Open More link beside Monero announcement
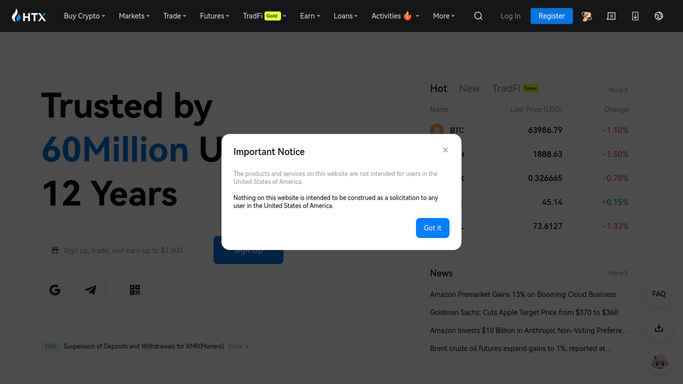Image resolution: width=683 pixels, height=384 pixels. [x=238, y=347]
